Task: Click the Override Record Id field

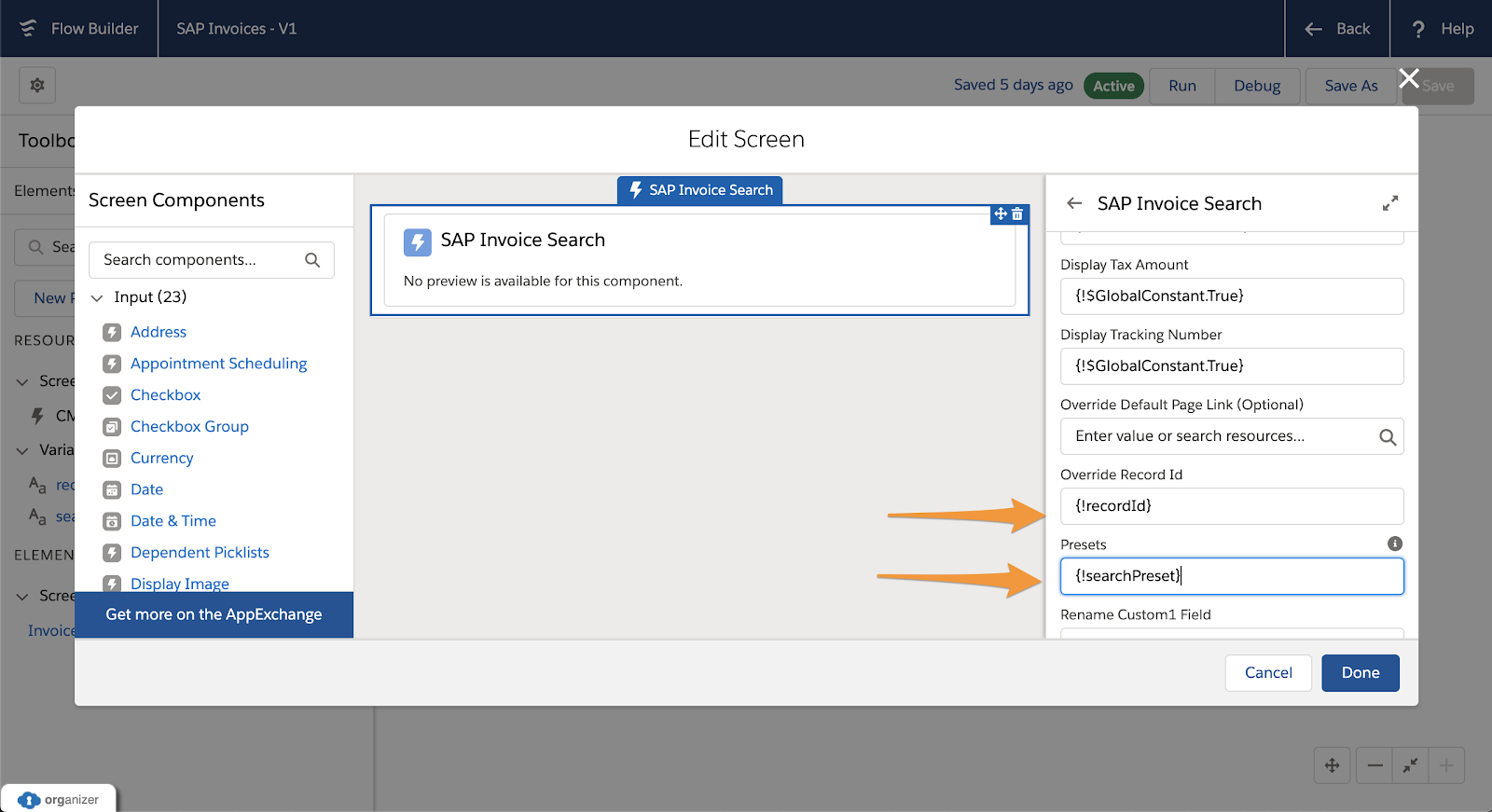Action: (x=1232, y=506)
